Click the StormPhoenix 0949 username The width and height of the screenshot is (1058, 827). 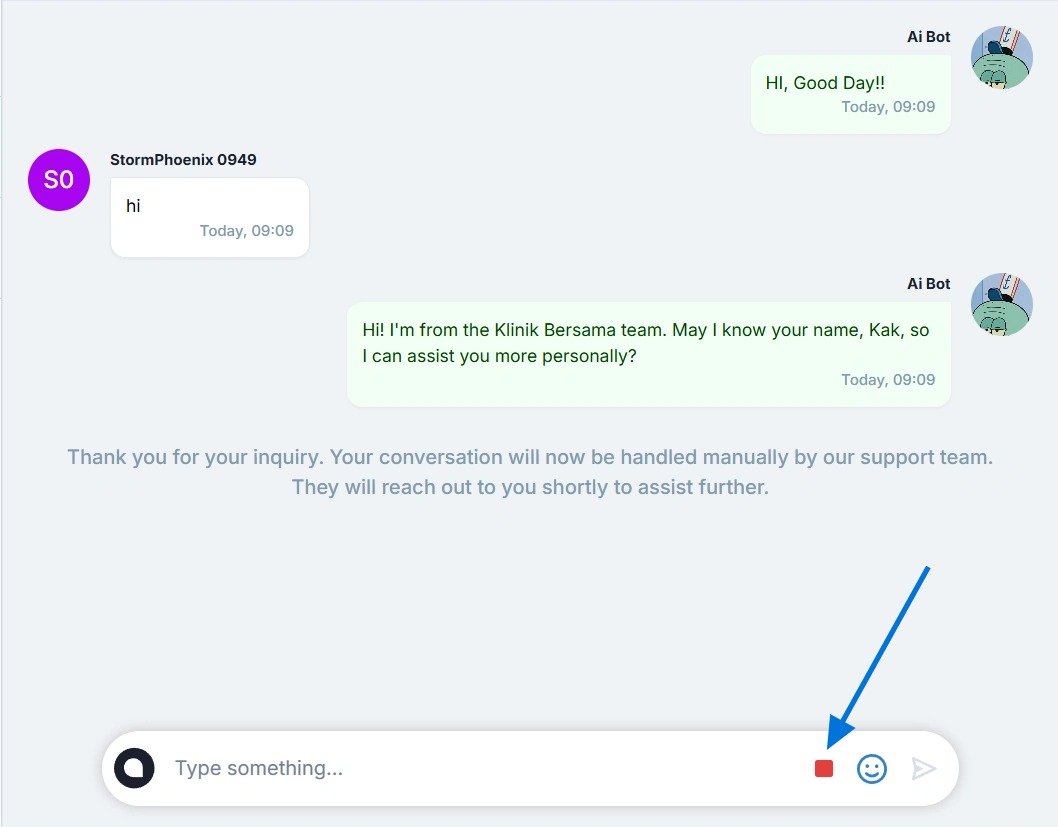pos(183,159)
